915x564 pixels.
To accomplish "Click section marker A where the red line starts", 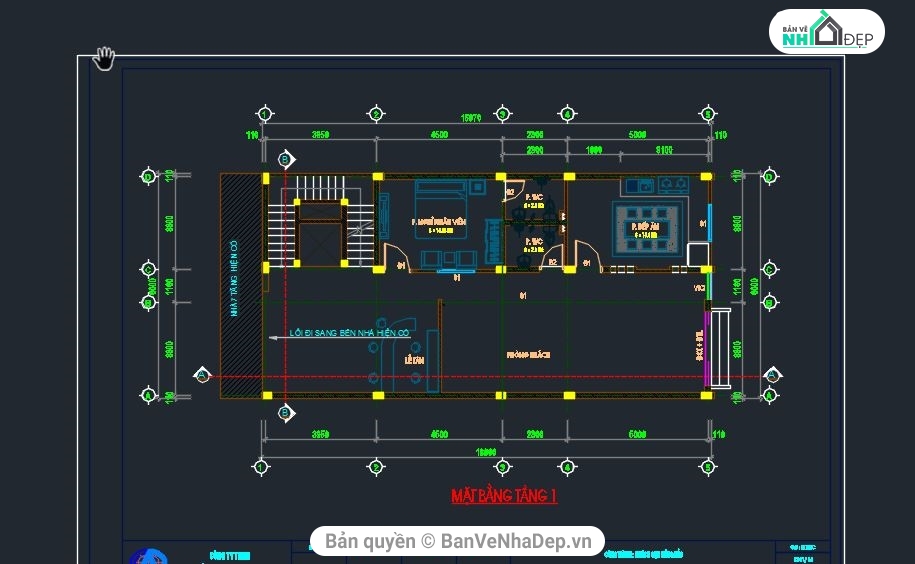I will point(202,375).
